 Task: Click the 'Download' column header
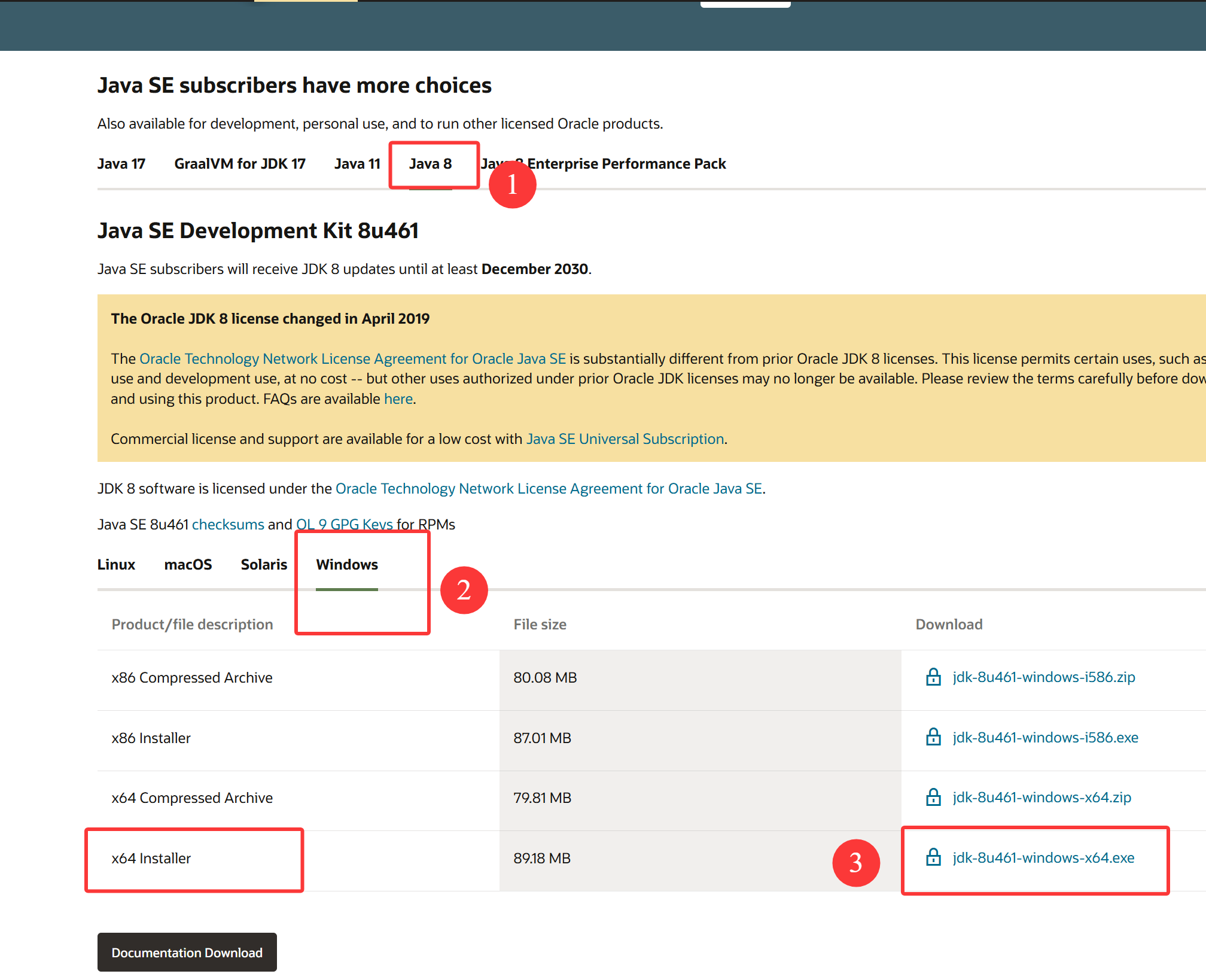tap(949, 625)
